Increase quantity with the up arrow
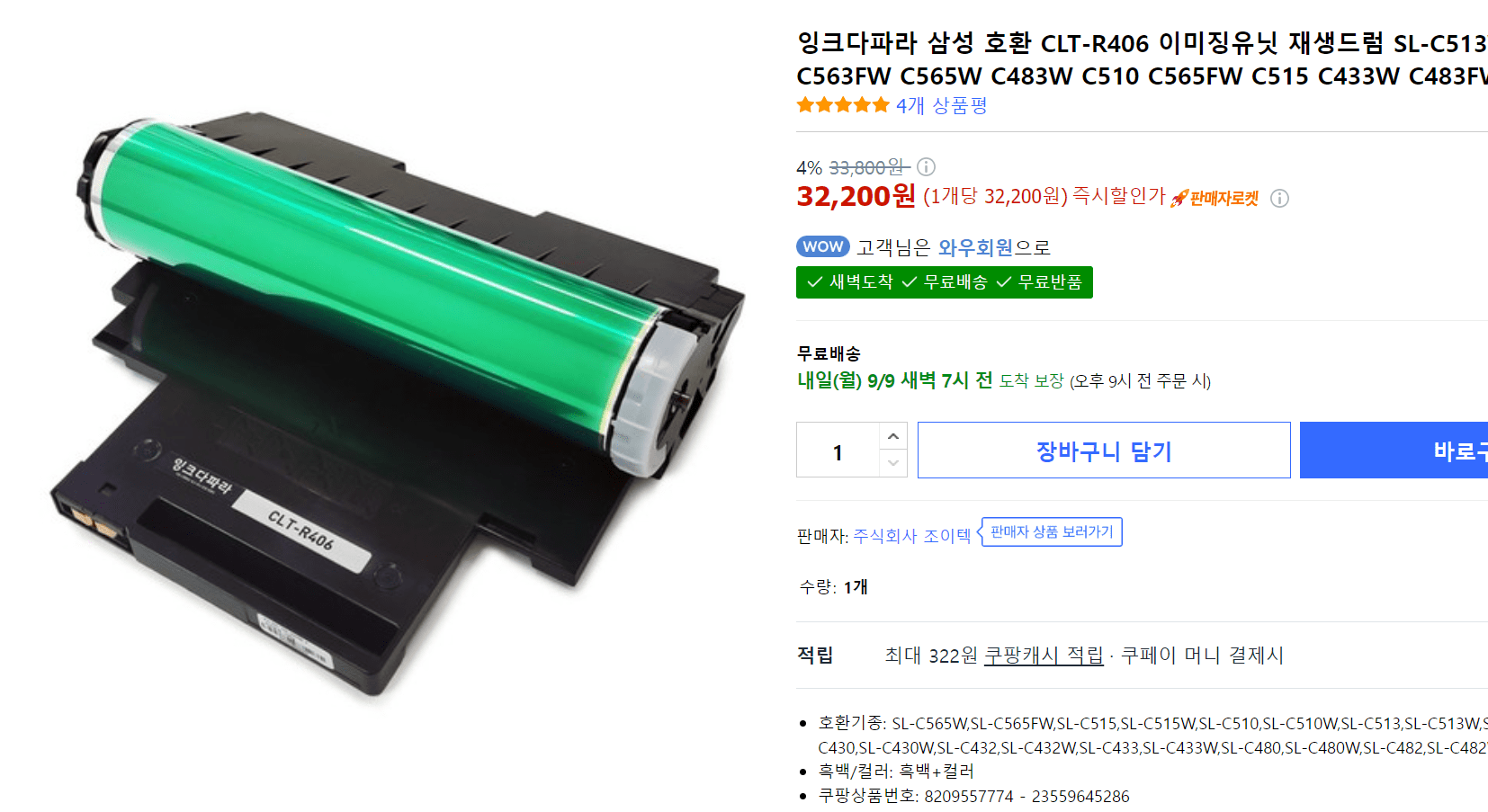1488x812 pixels. click(892, 436)
